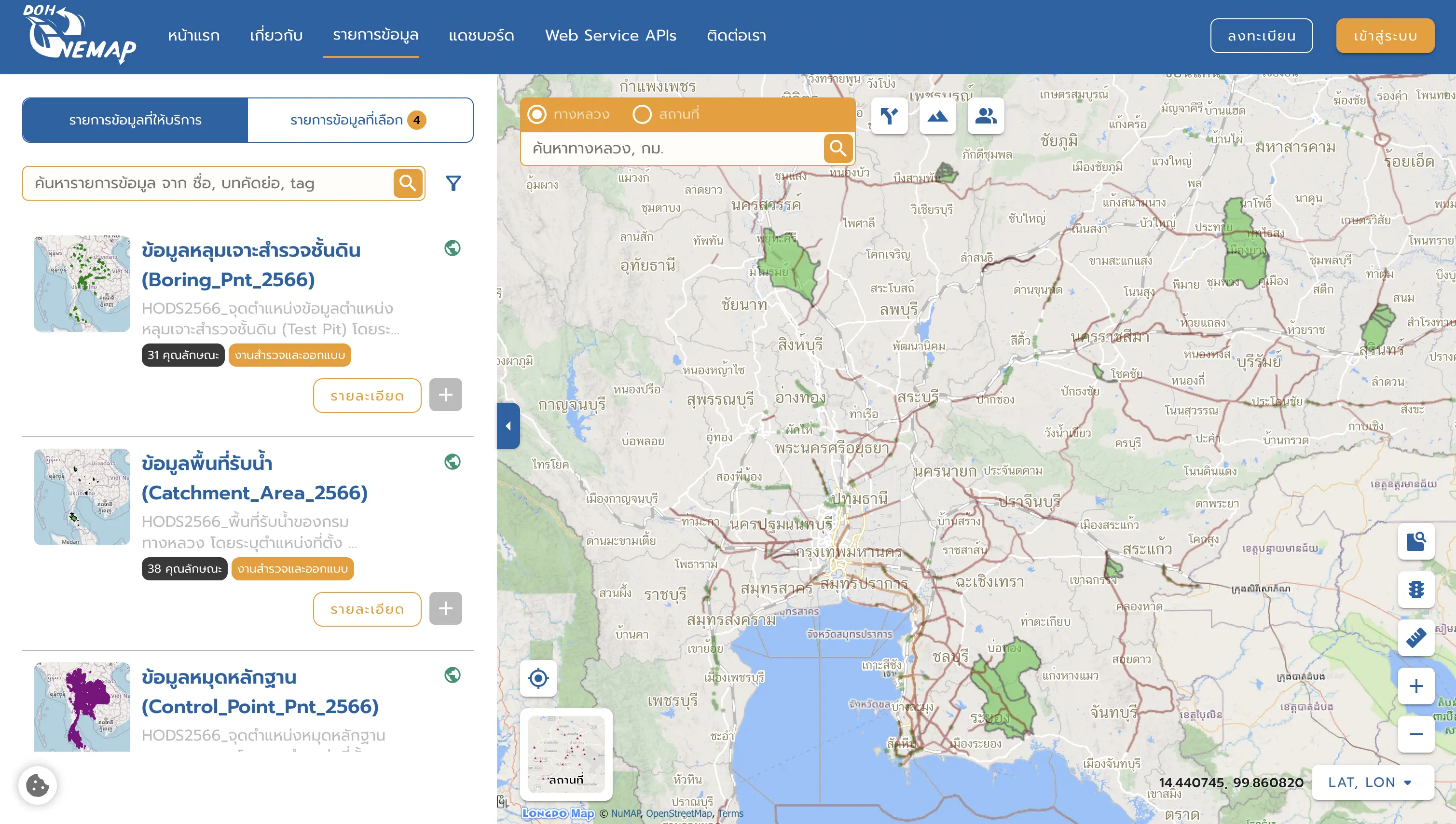
Task: Click the people group map tool icon
Action: click(986, 116)
